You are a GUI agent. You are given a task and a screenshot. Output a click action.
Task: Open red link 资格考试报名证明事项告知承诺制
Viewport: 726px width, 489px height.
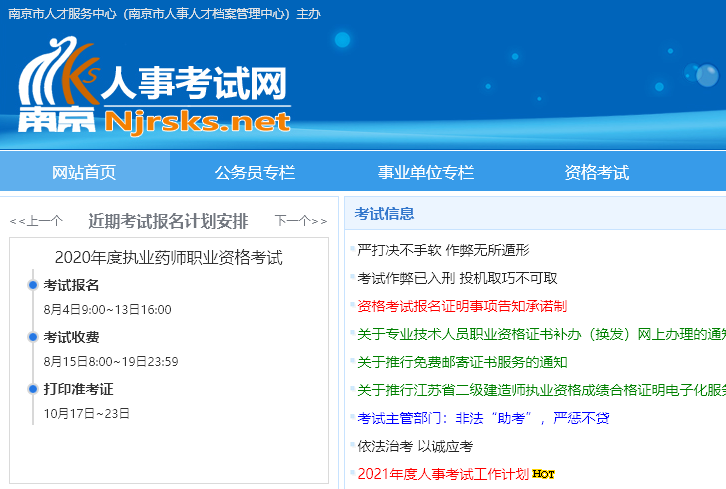(462, 306)
